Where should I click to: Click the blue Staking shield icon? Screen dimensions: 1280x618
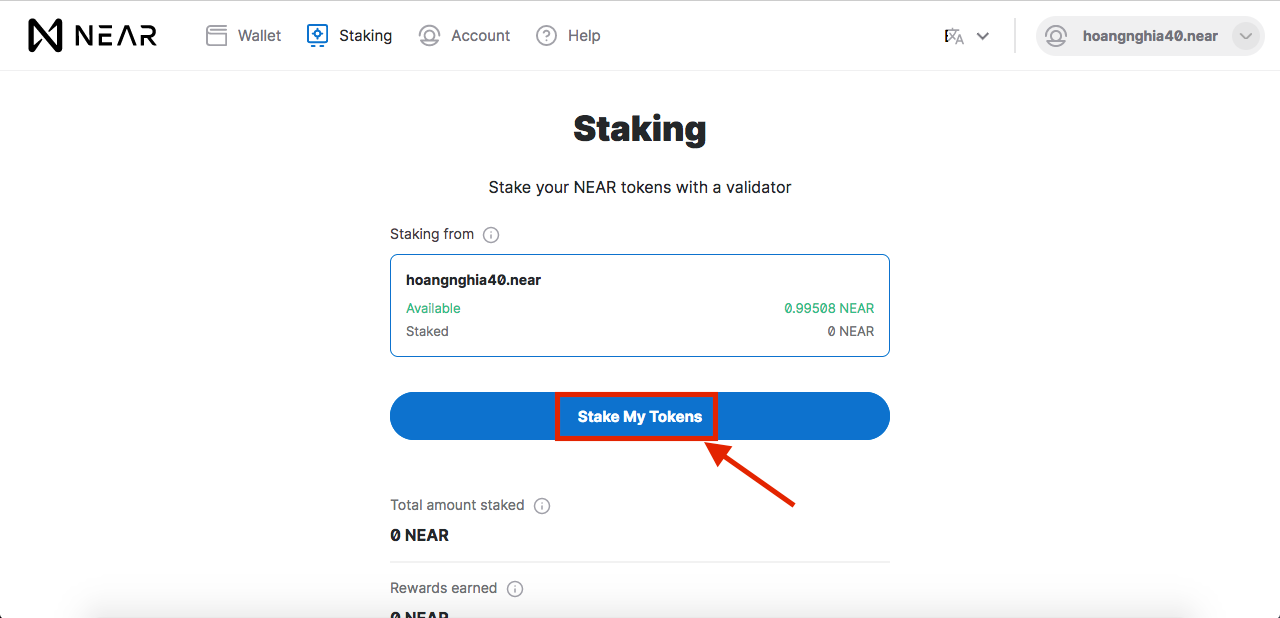[317, 35]
